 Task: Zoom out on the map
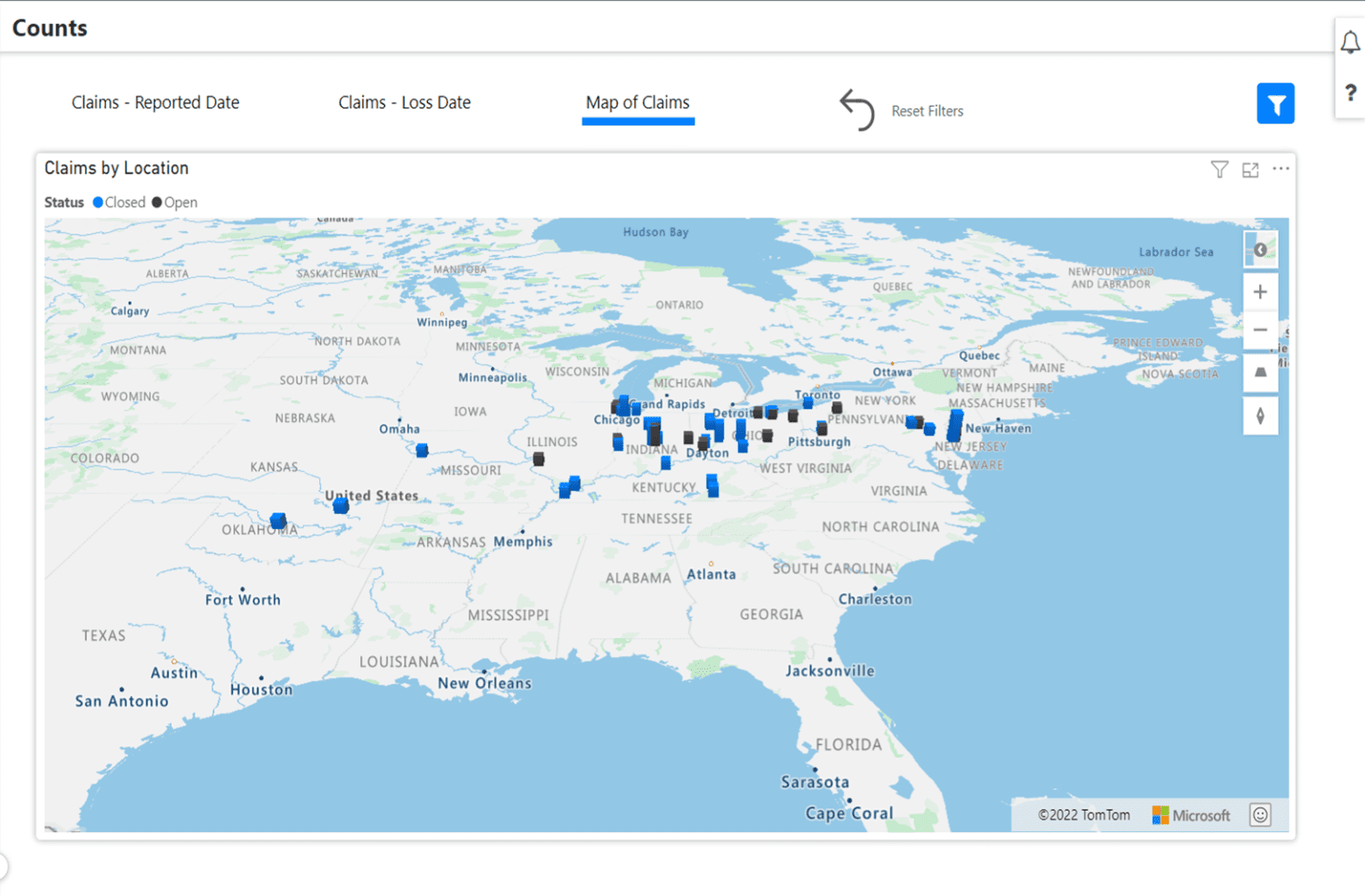1260,330
